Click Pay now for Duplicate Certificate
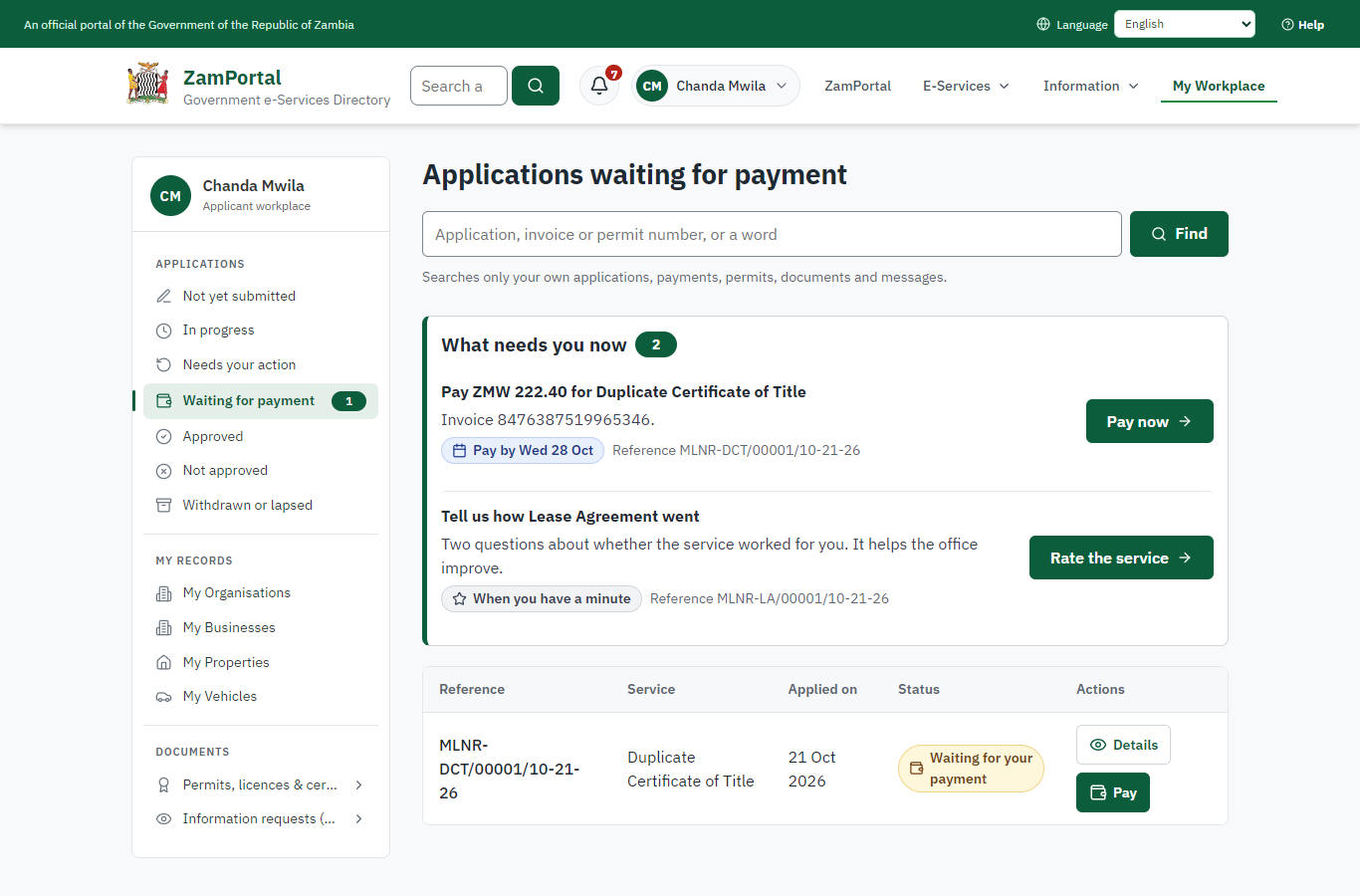 pyautogui.click(x=1150, y=421)
